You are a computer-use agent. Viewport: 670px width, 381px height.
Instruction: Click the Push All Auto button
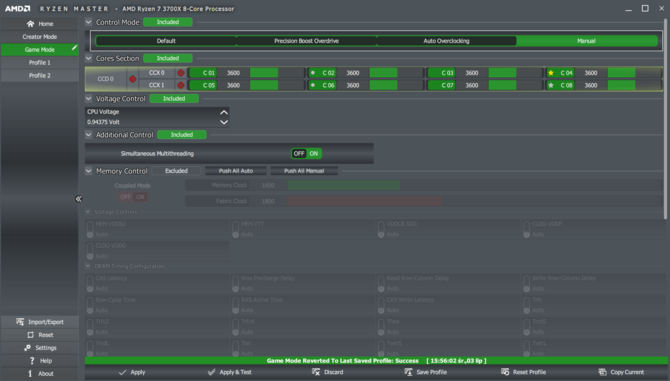tap(236, 171)
